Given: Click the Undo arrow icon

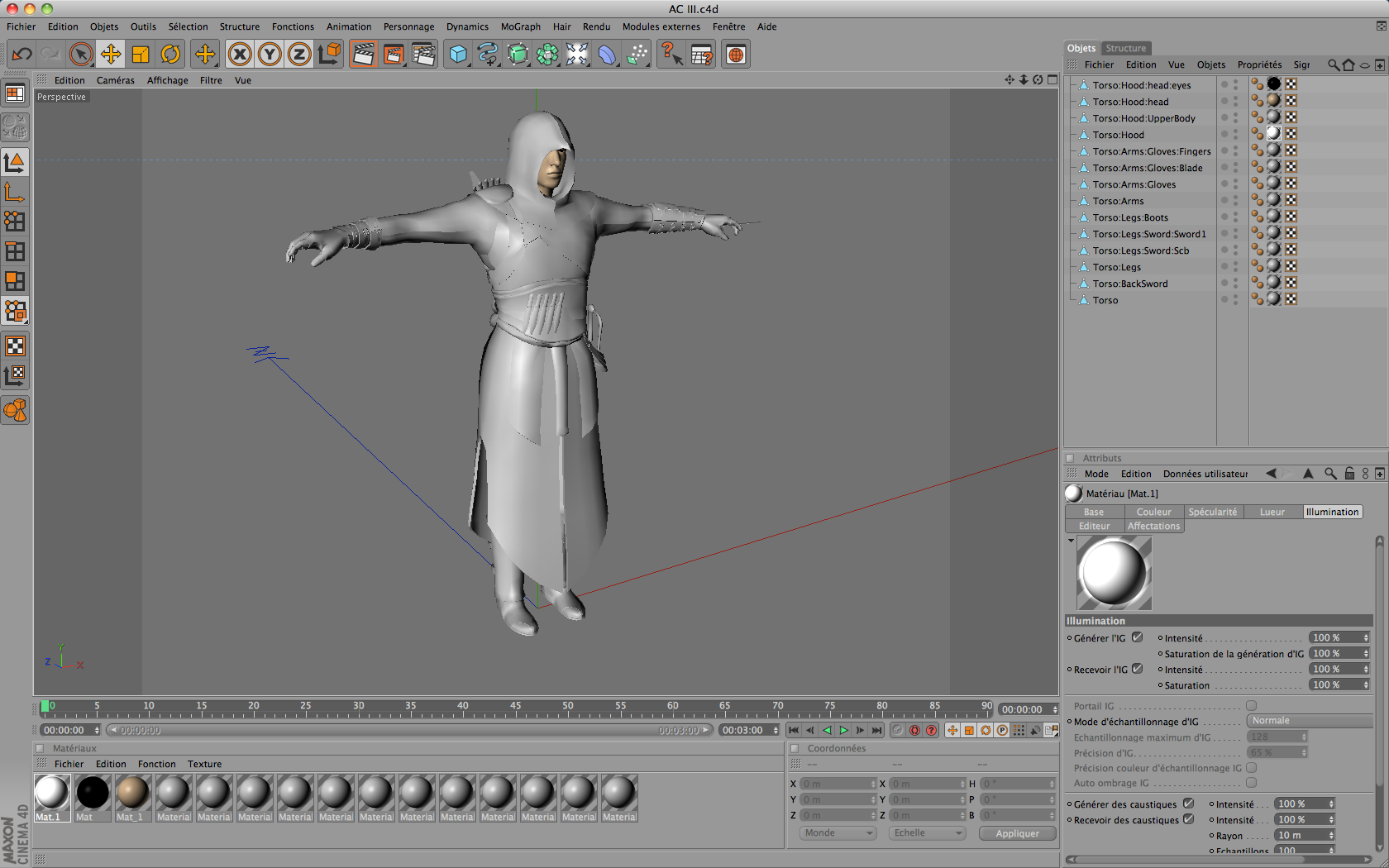Looking at the screenshot, I should (21, 55).
